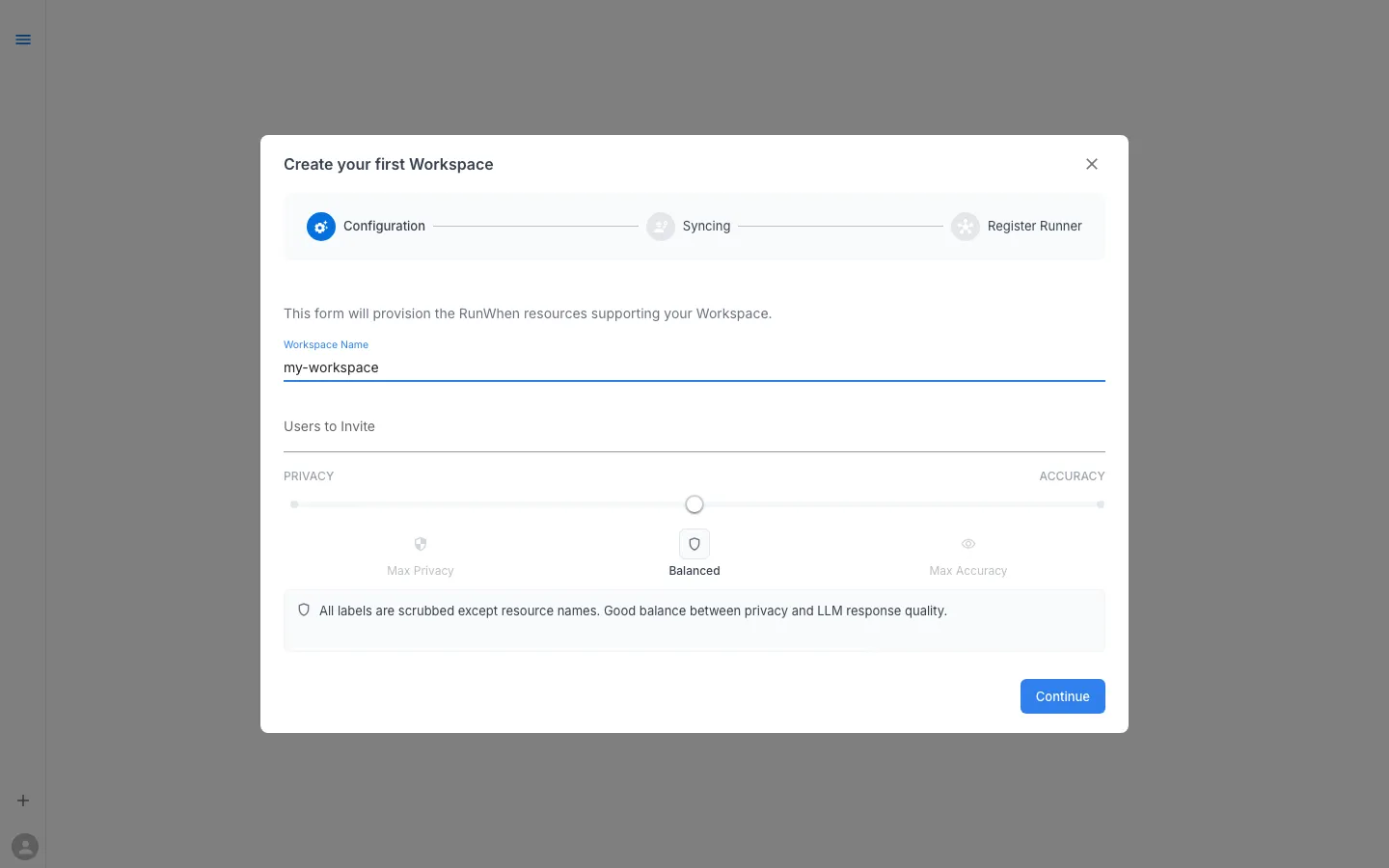Click the Continue button
This screenshot has width=1389, height=868.
1062,696
